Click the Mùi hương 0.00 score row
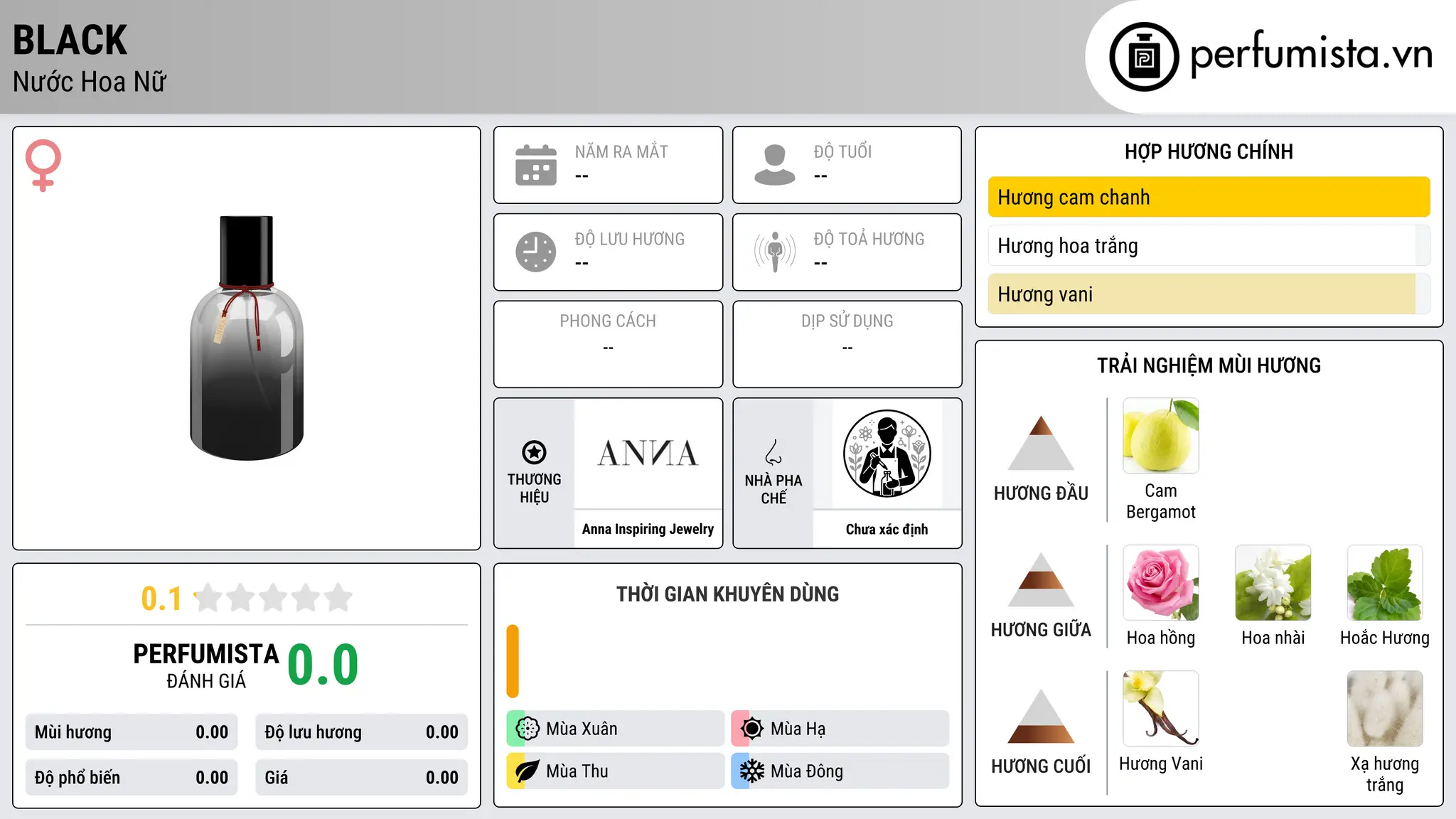This screenshot has width=1456, height=819. 132,732
